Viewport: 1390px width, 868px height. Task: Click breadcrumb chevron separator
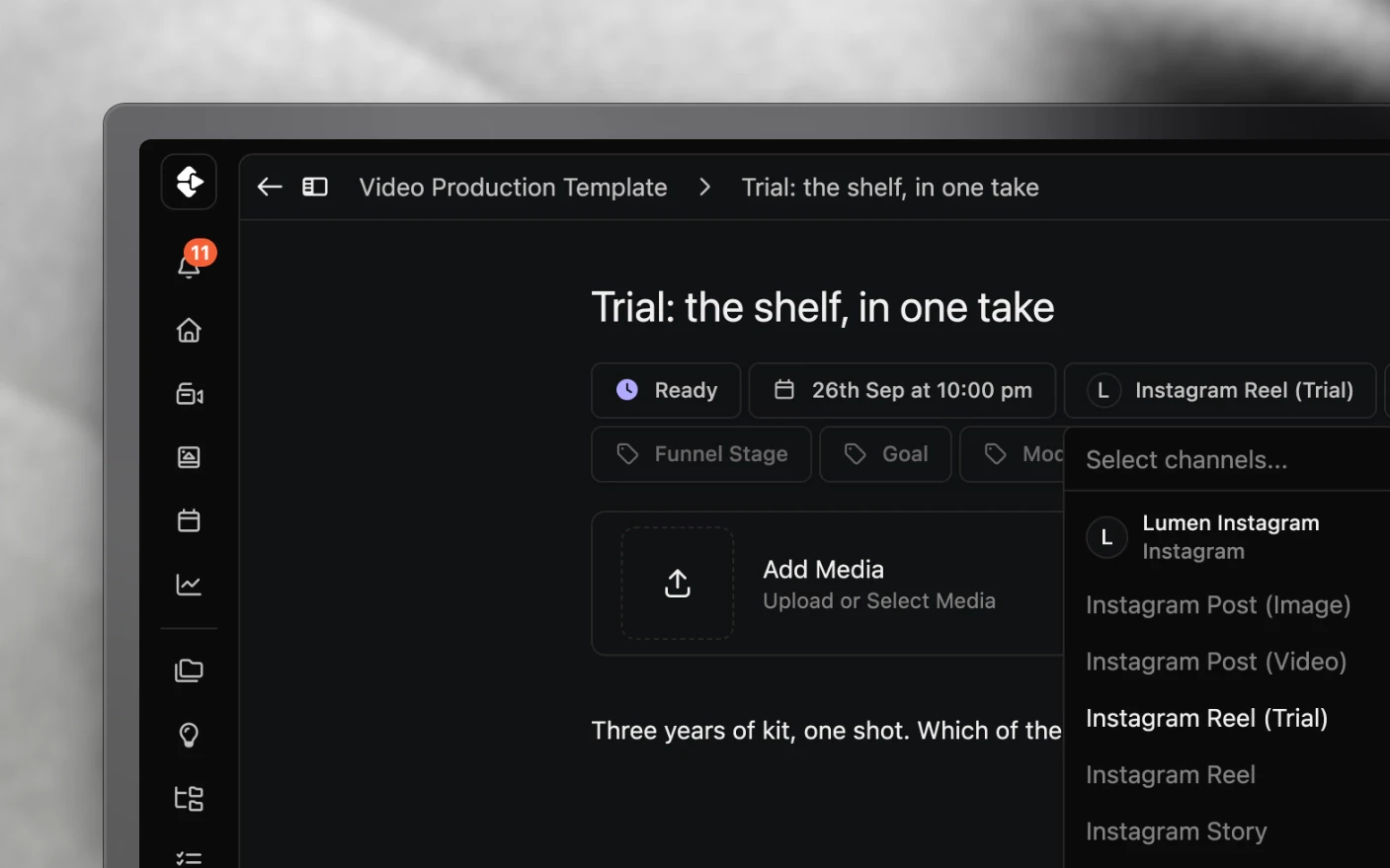pyautogui.click(x=704, y=187)
